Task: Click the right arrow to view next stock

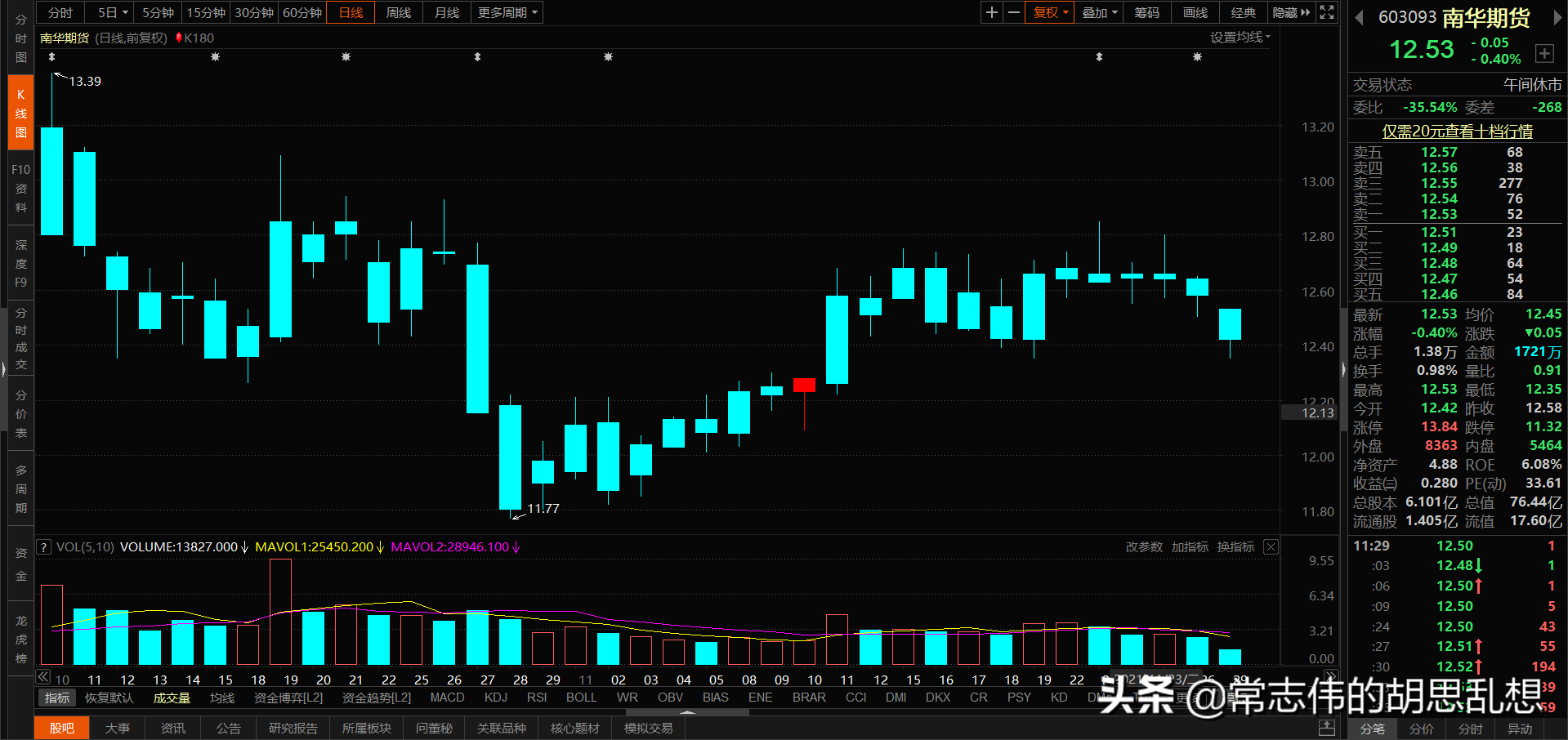Action: (1559, 16)
